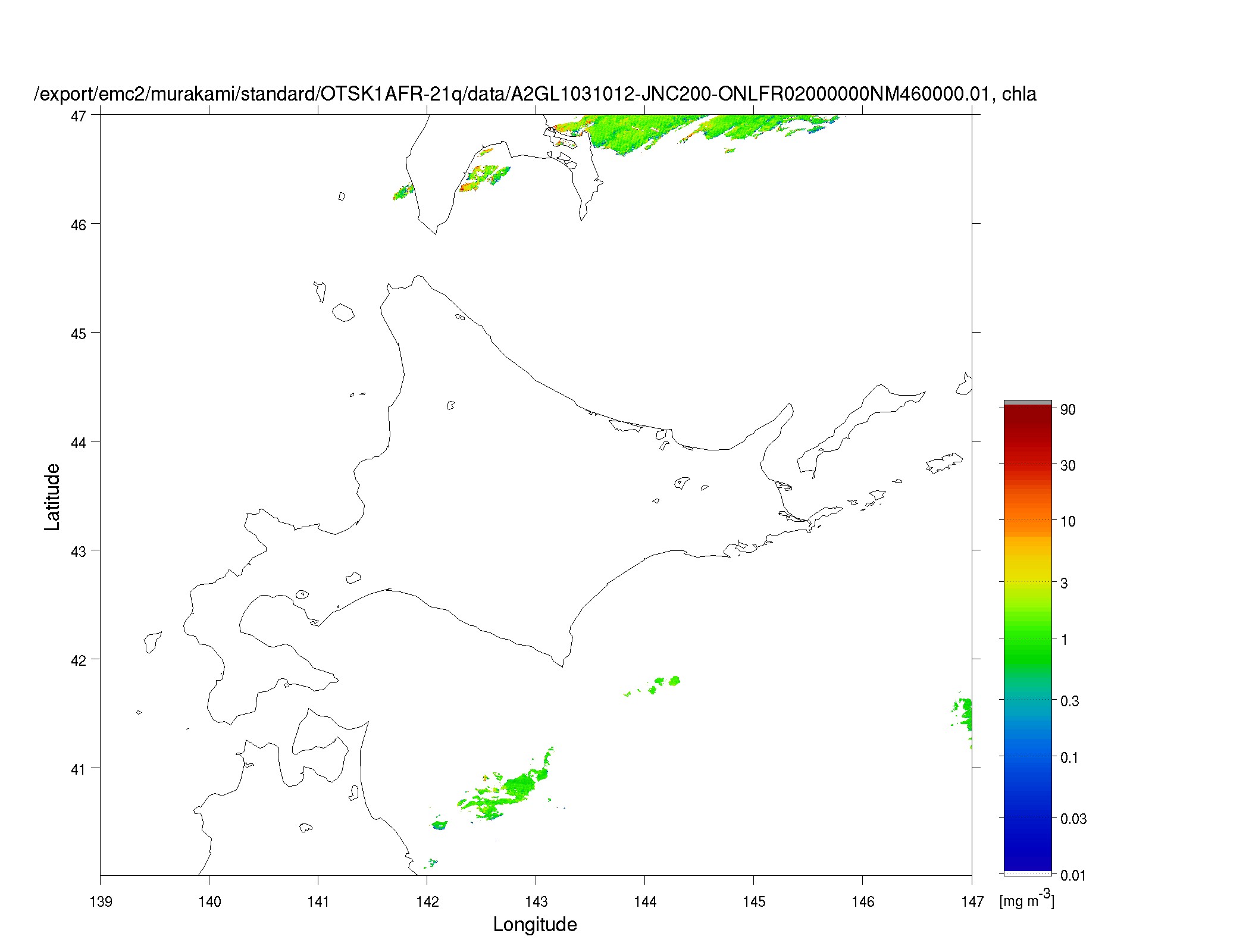Pick the gray cap atop the colorbar
The image size is (1249, 952).
tap(1028, 403)
